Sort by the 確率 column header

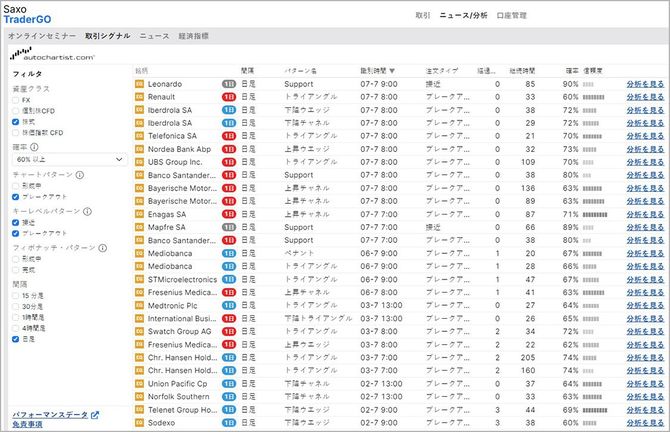pyautogui.click(x=572, y=71)
